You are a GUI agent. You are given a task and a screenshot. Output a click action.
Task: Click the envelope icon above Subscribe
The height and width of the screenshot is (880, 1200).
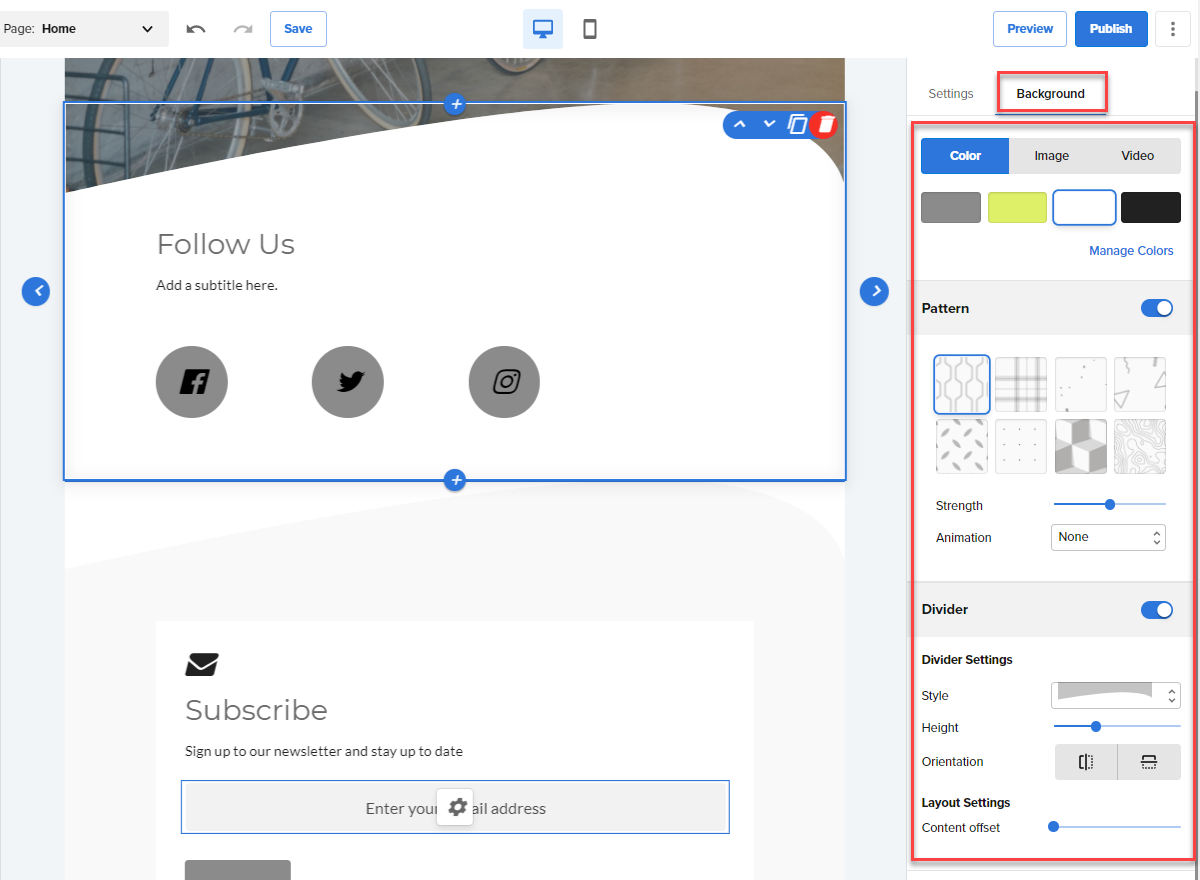coord(202,664)
